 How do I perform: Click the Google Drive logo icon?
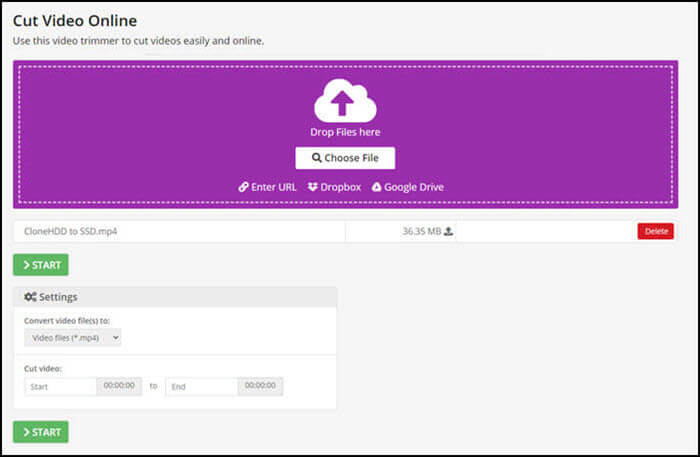pos(377,187)
